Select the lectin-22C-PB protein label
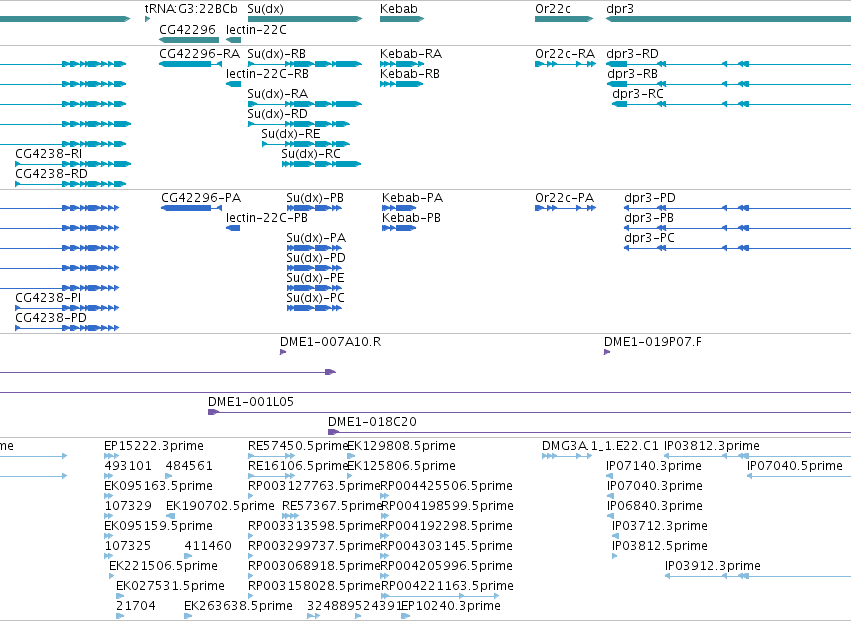Viewport: 851px width, 621px height. pos(266,218)
